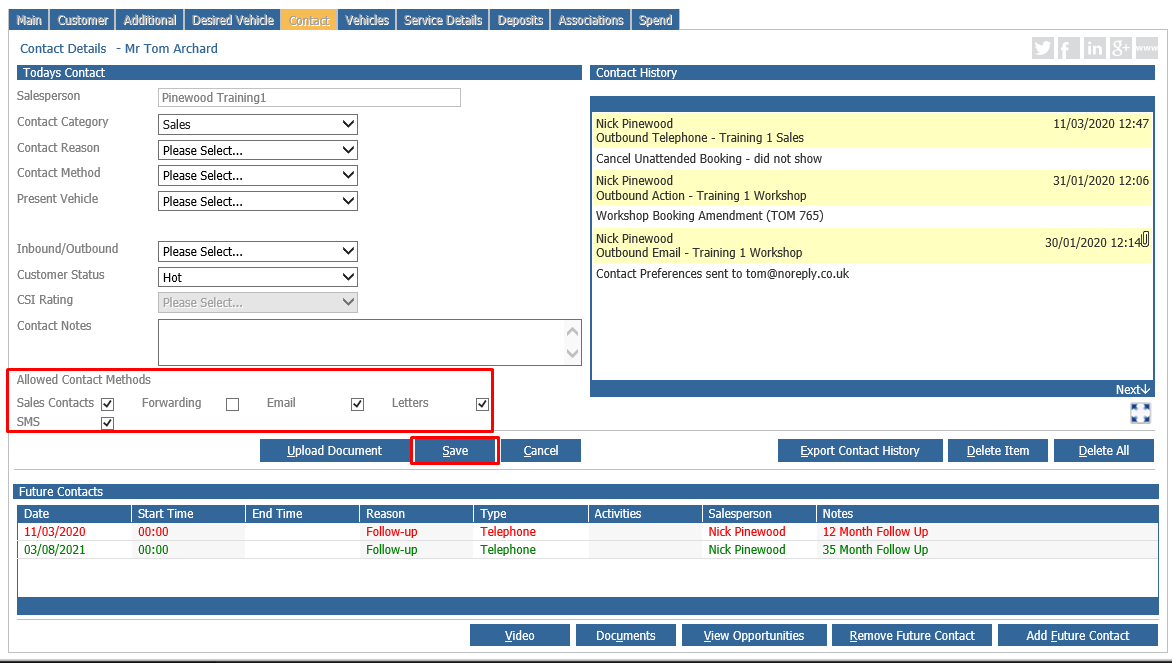This screenshot has height=663, width=1172.
Task: Open the customer's Facebook profile icon
Action: click(x=1068, y=48)
